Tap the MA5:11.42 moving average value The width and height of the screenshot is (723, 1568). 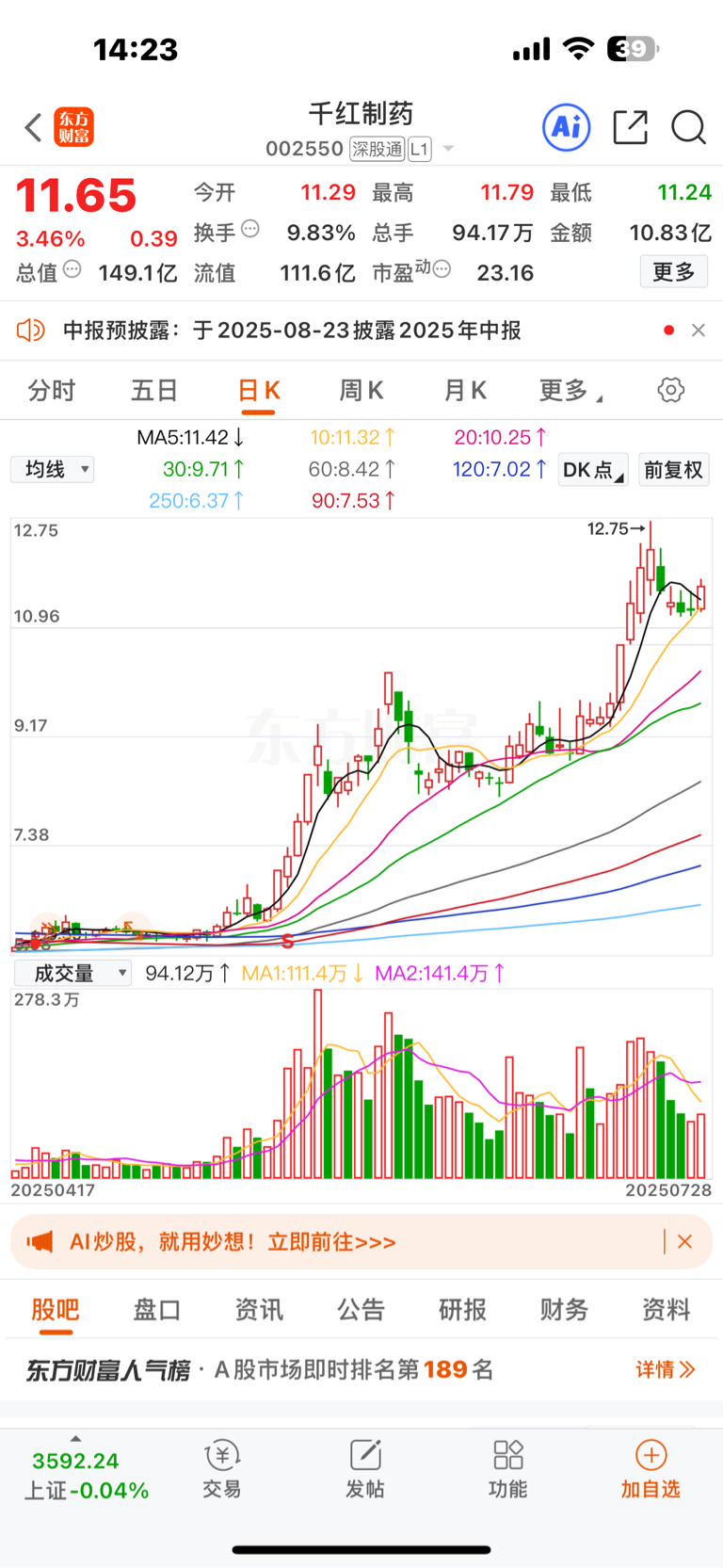click(x=190, y=437)
